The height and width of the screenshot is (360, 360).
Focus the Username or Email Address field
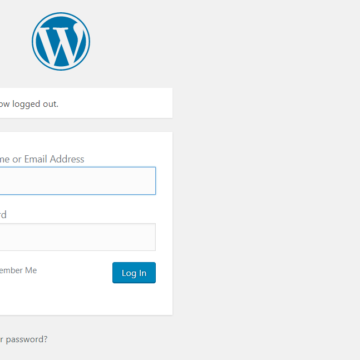click(77, 181)
